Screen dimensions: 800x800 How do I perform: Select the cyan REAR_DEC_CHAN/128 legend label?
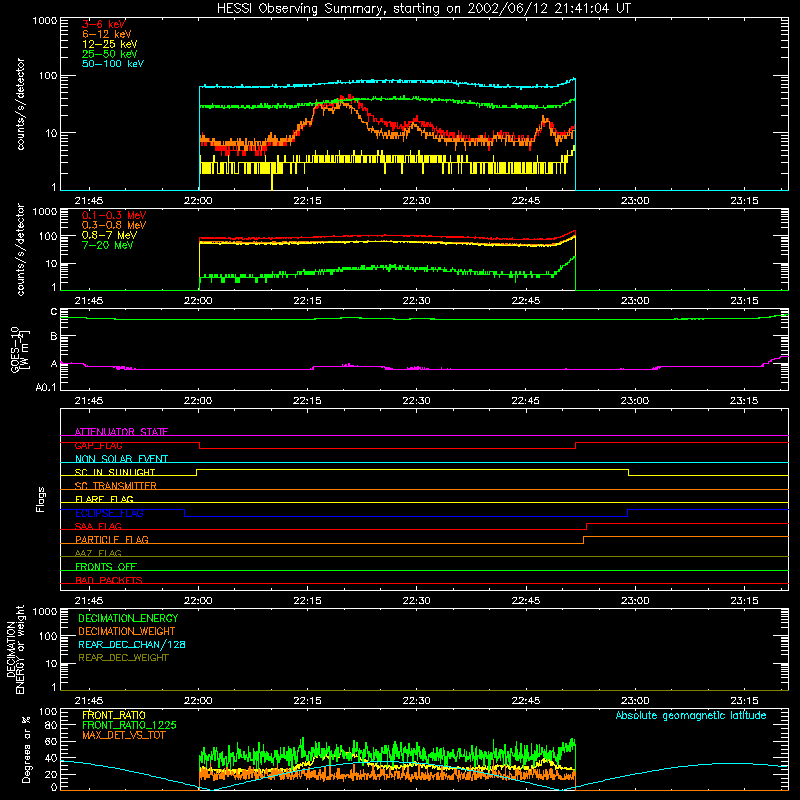132,644
